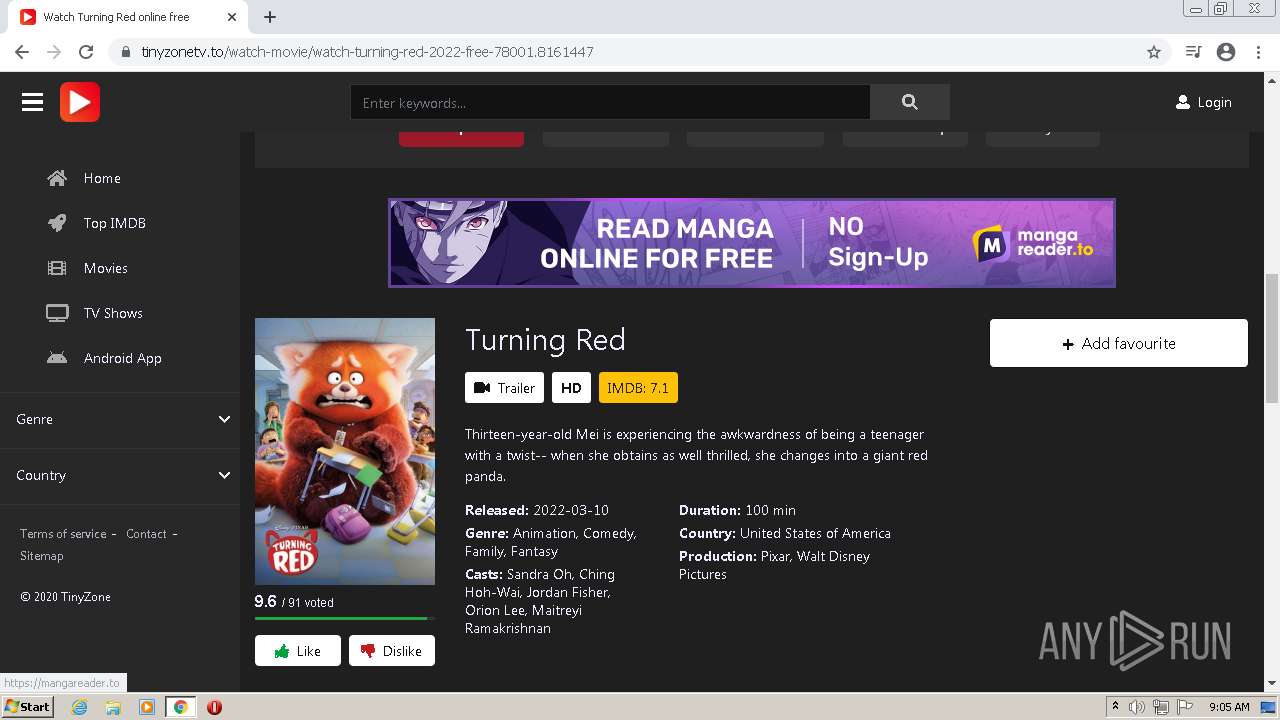
Task: Click the Read Manga banner ad
Action: coord(752,243)
